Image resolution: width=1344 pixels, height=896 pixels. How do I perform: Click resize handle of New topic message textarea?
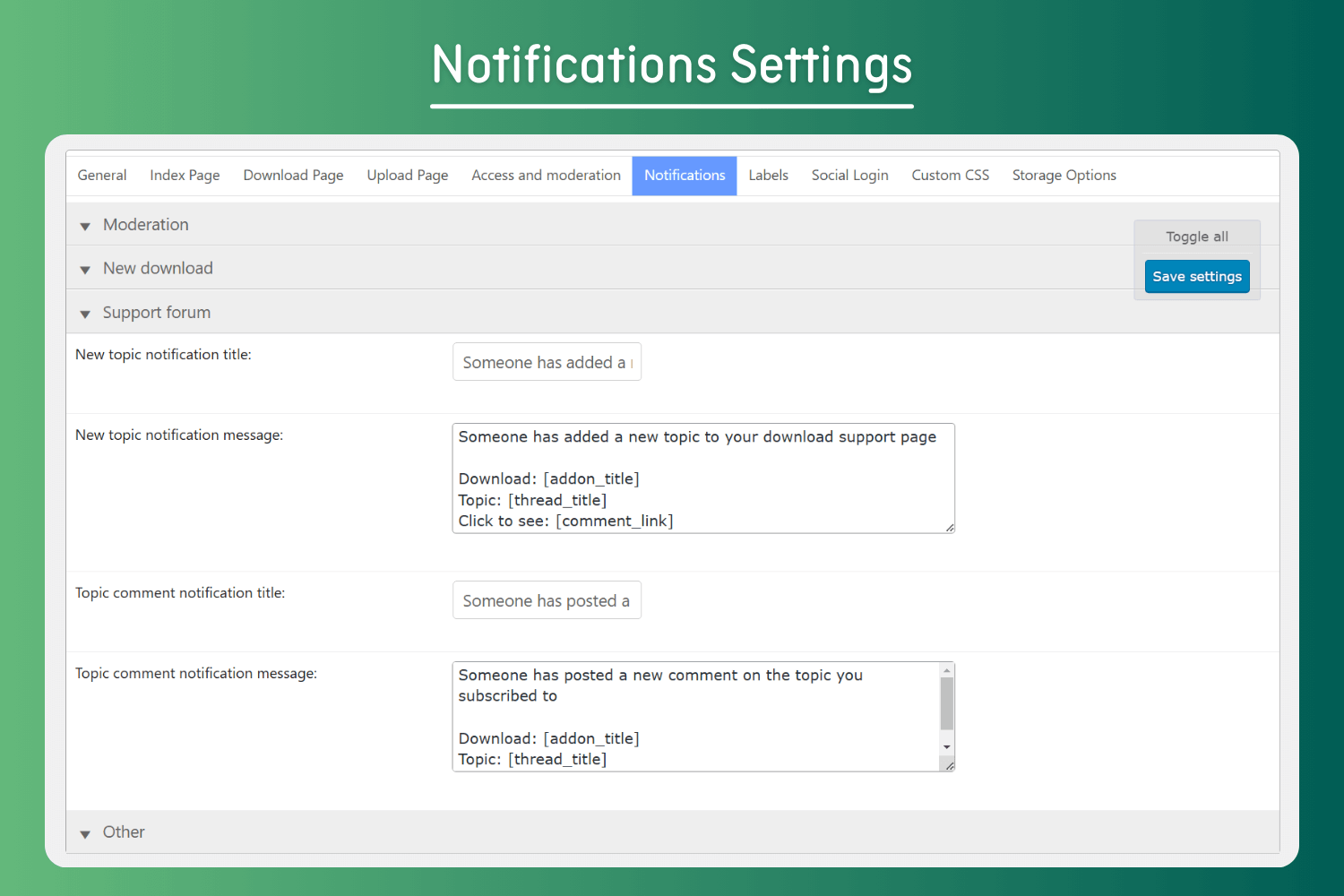click(x=949, y=528)
